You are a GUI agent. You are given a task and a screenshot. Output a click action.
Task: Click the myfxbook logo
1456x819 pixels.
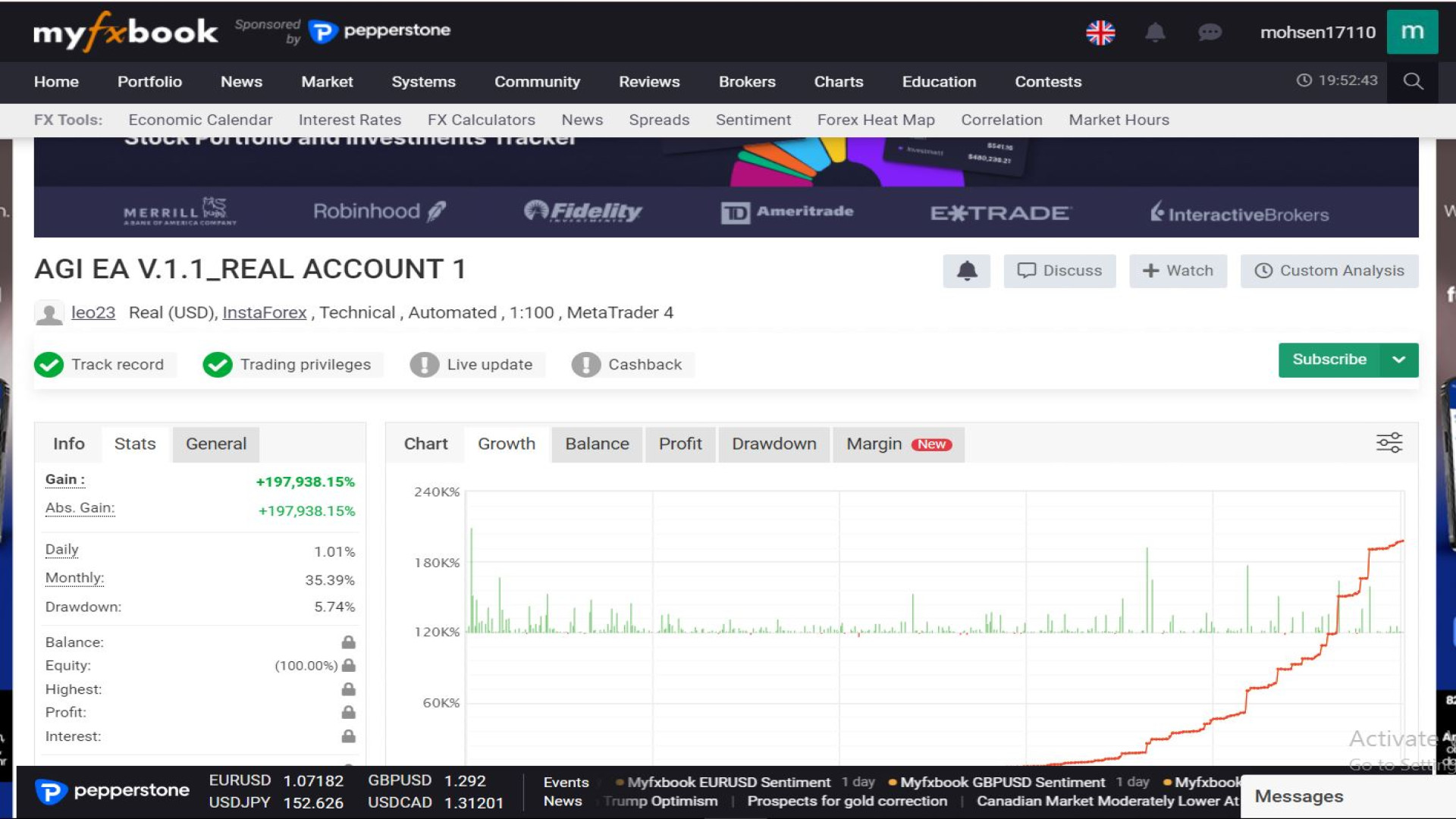(x=126, y=32)
